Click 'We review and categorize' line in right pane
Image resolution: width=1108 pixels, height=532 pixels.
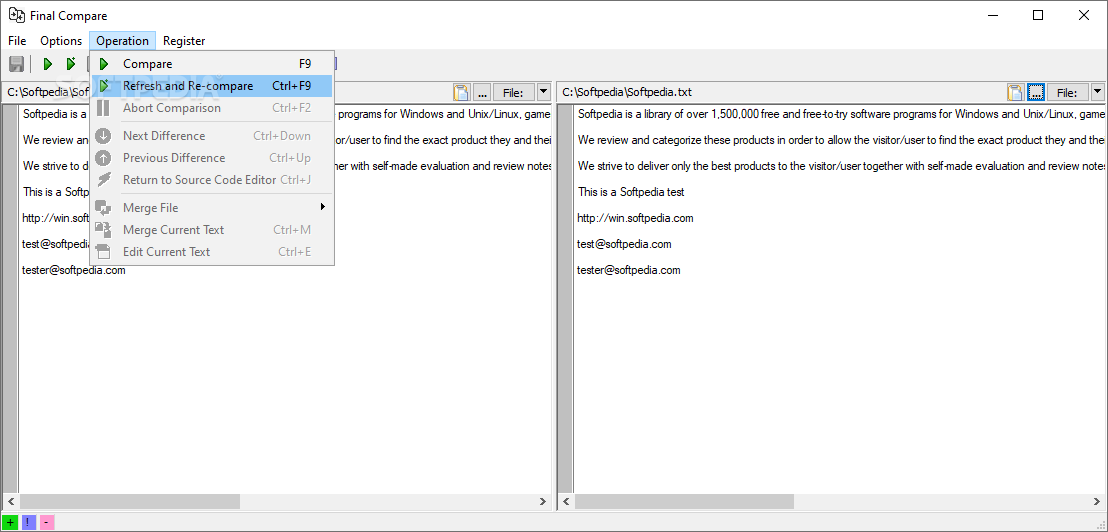point(841,140)
